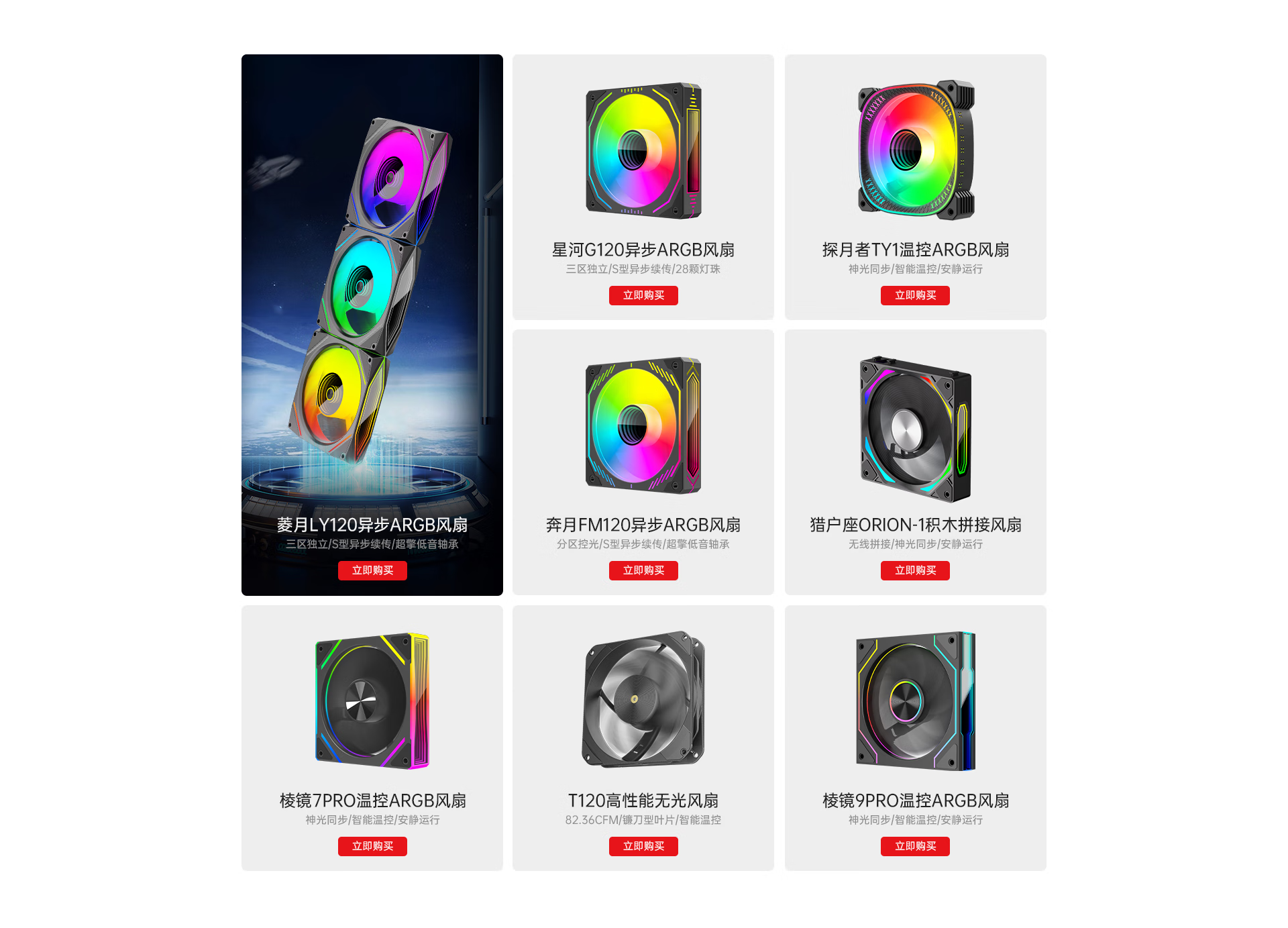Image resolution: width=1288 pixels, height=928 pixels.
Task: Select the T120 non-lit fan image
Action: pos(643,699)
